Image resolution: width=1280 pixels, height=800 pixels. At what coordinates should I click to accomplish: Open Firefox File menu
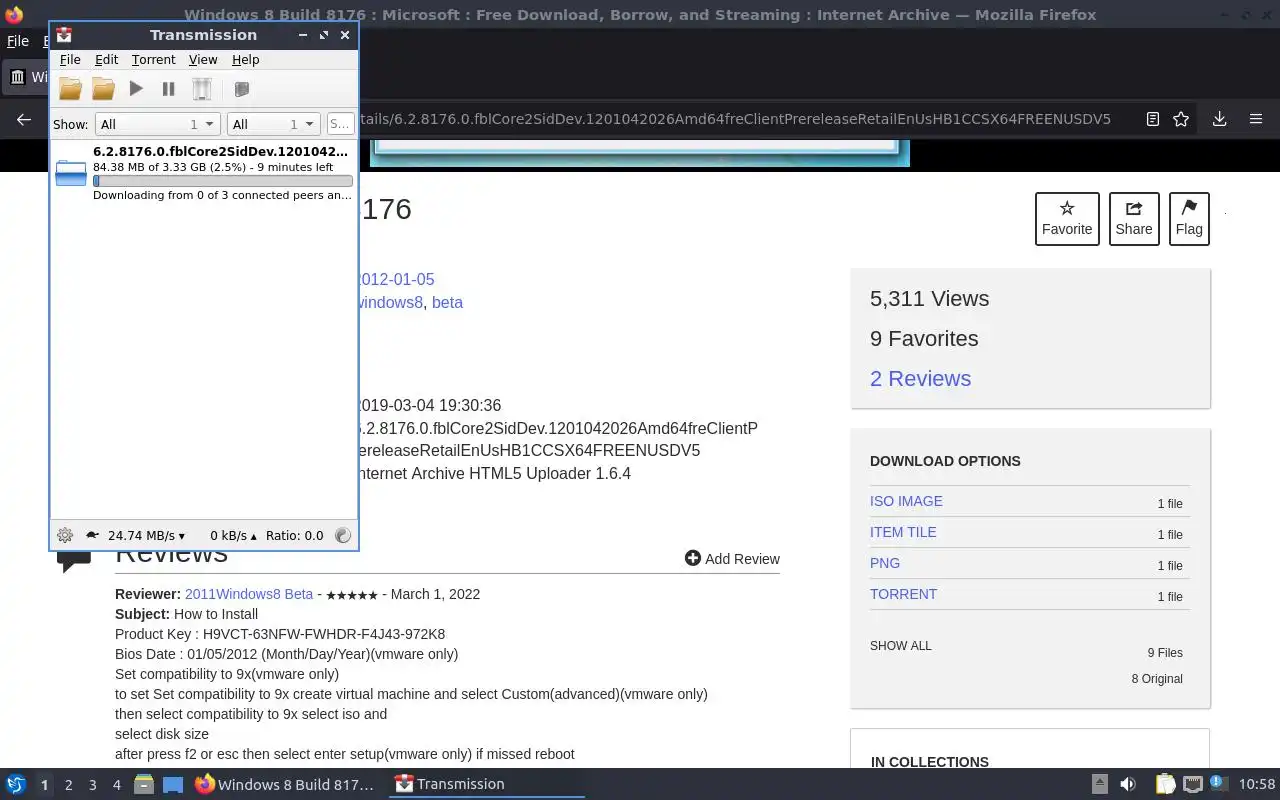click(18, 41)
